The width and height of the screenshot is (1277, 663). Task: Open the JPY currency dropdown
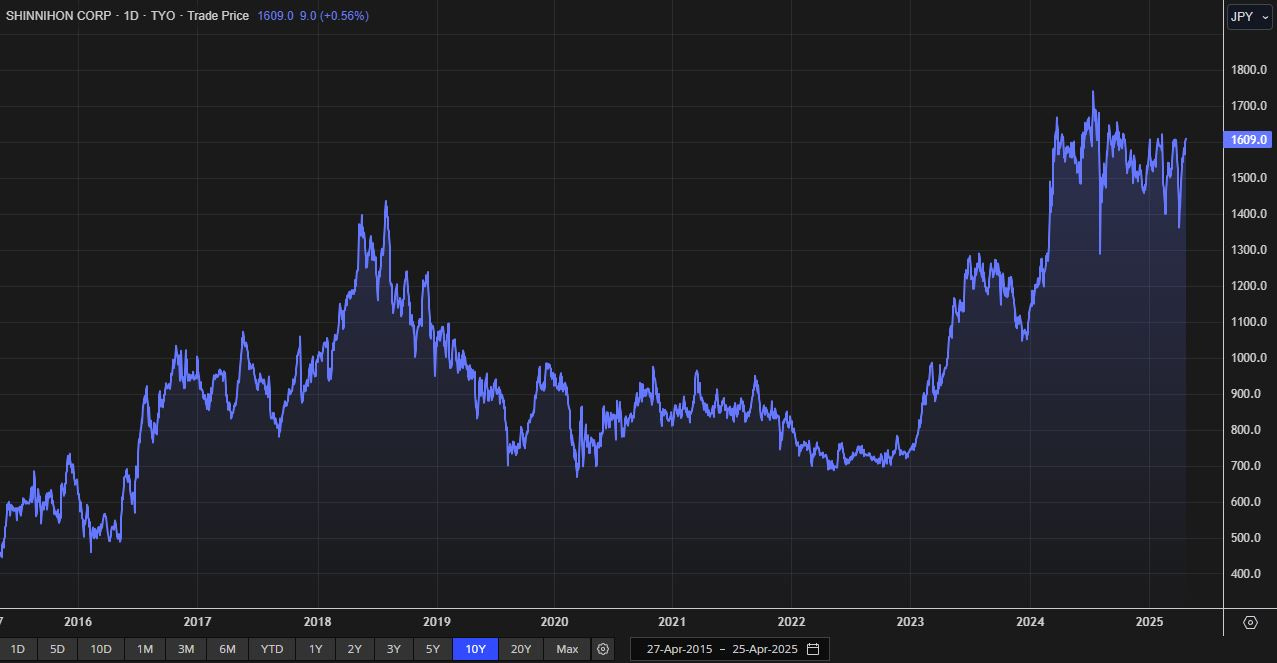[1250, 16]
